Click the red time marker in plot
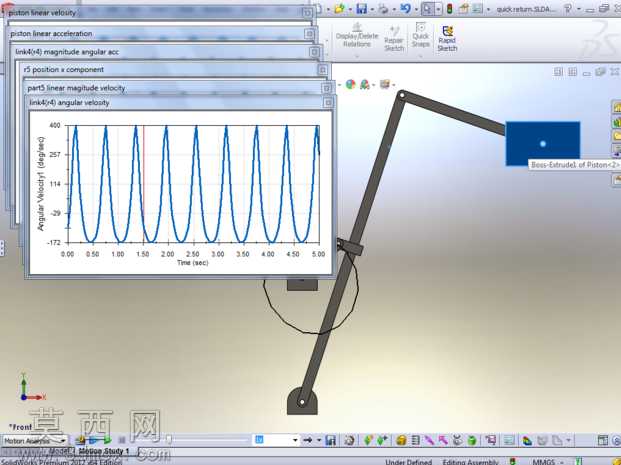The height and width of the screenshot is (465, 621). click(x=144, y=184)
